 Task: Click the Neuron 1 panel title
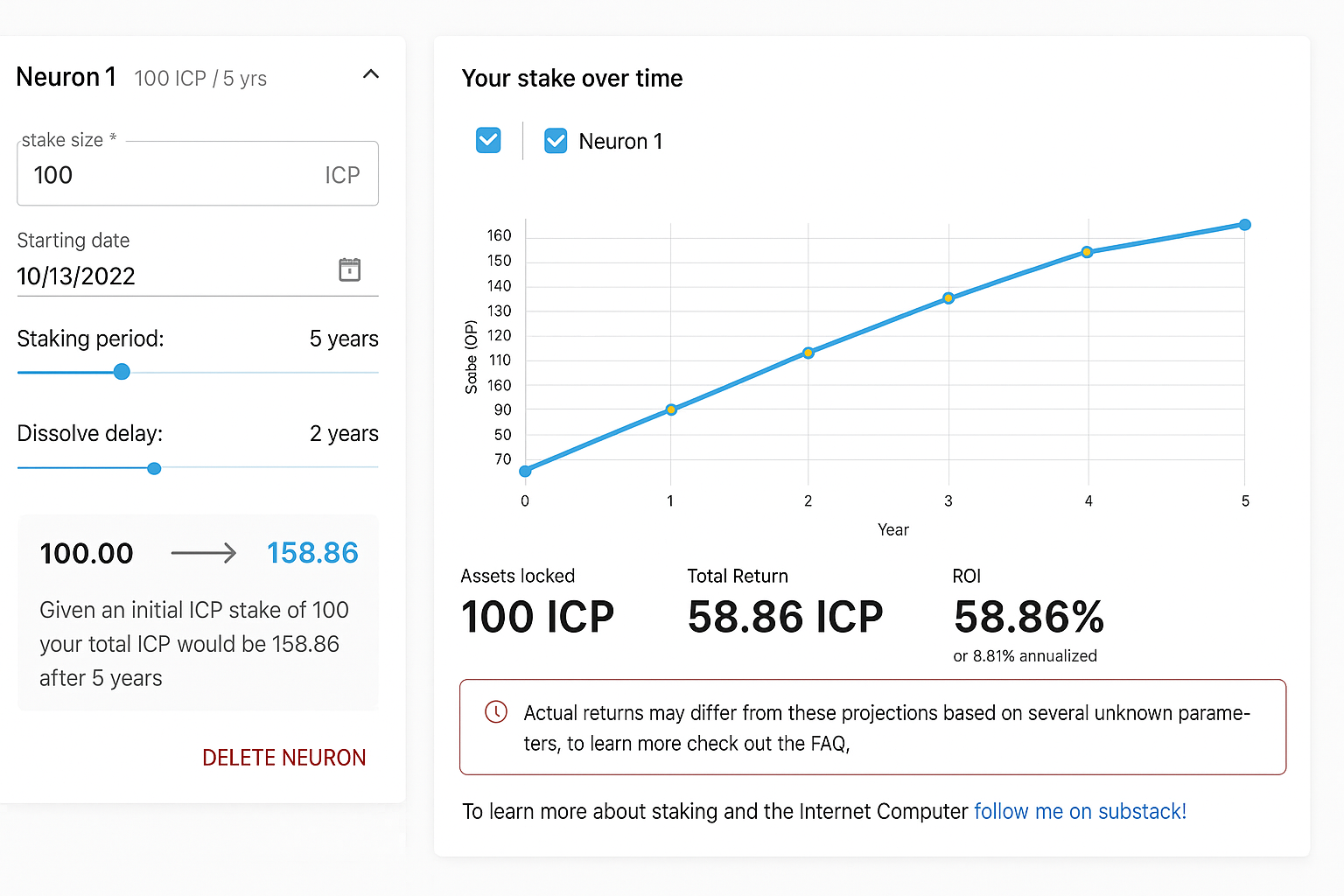[66, 77]
